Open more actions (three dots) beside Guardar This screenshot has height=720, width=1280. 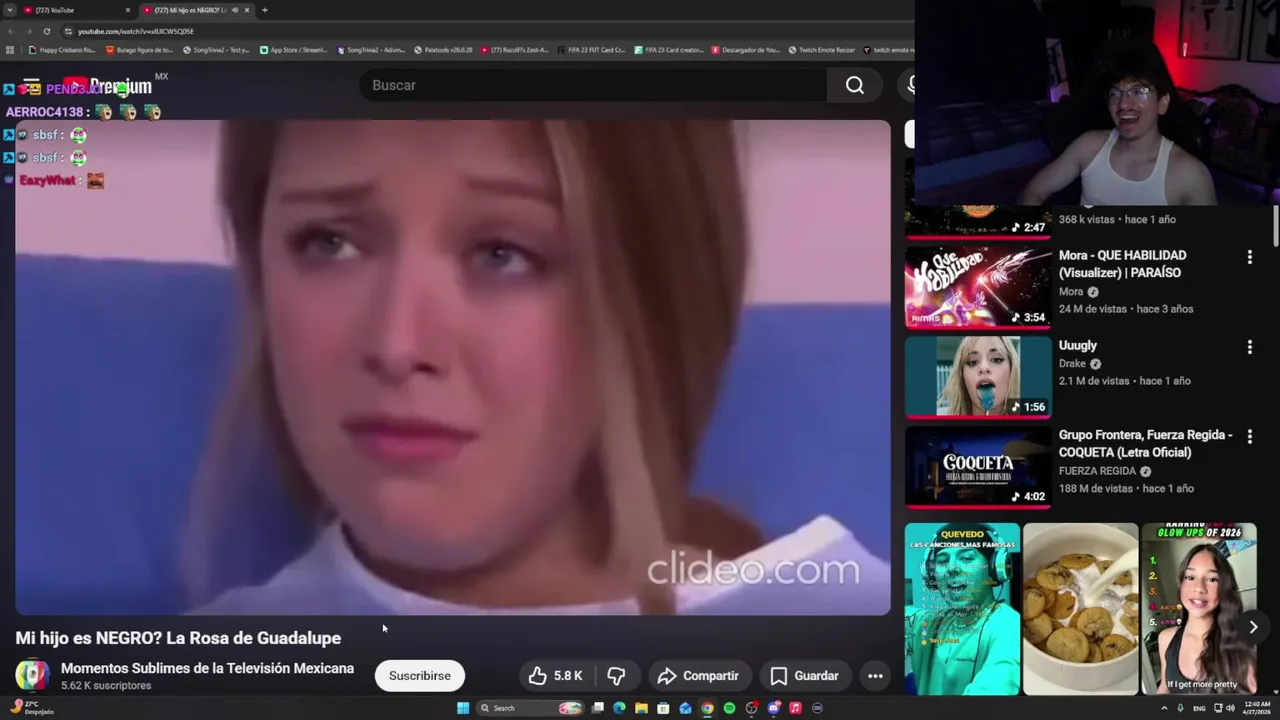(875, 676)
